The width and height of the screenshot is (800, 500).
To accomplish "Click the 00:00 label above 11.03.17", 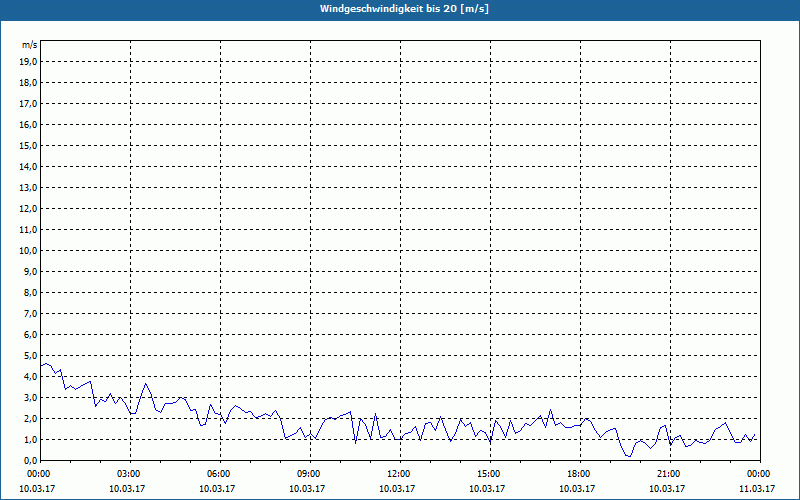I will (757, 473).
